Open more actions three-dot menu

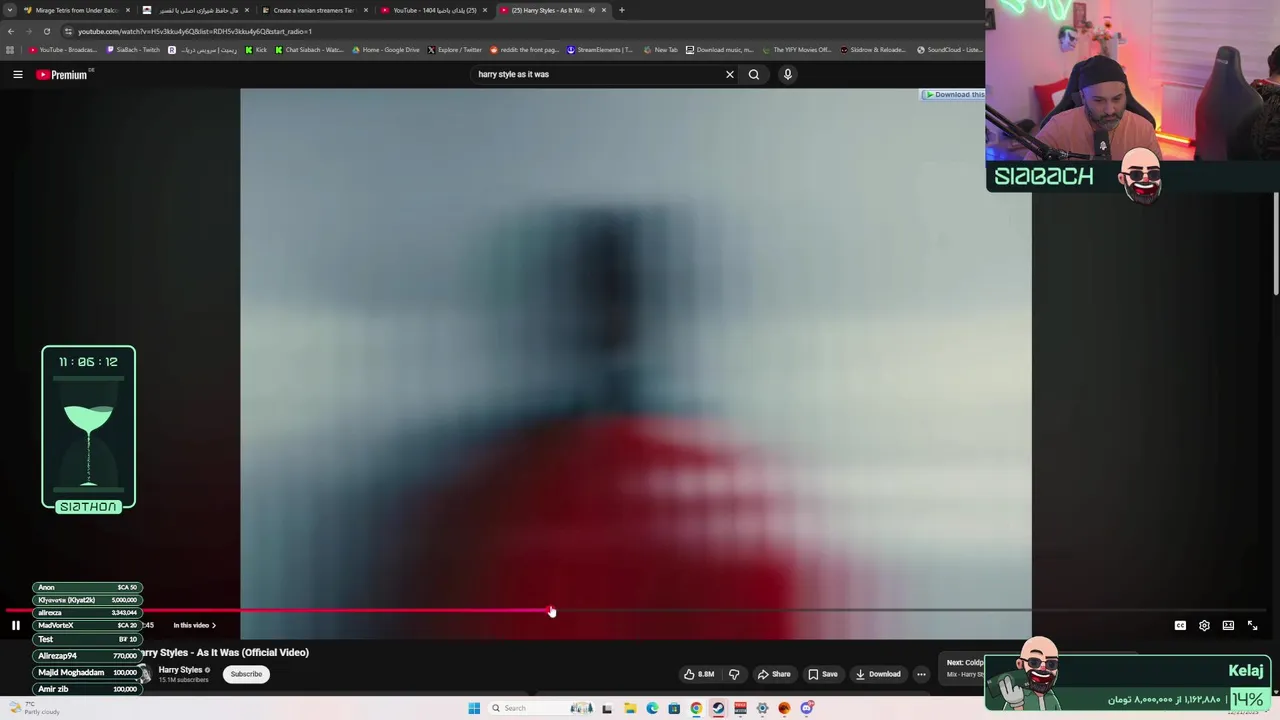pos(921,674)
